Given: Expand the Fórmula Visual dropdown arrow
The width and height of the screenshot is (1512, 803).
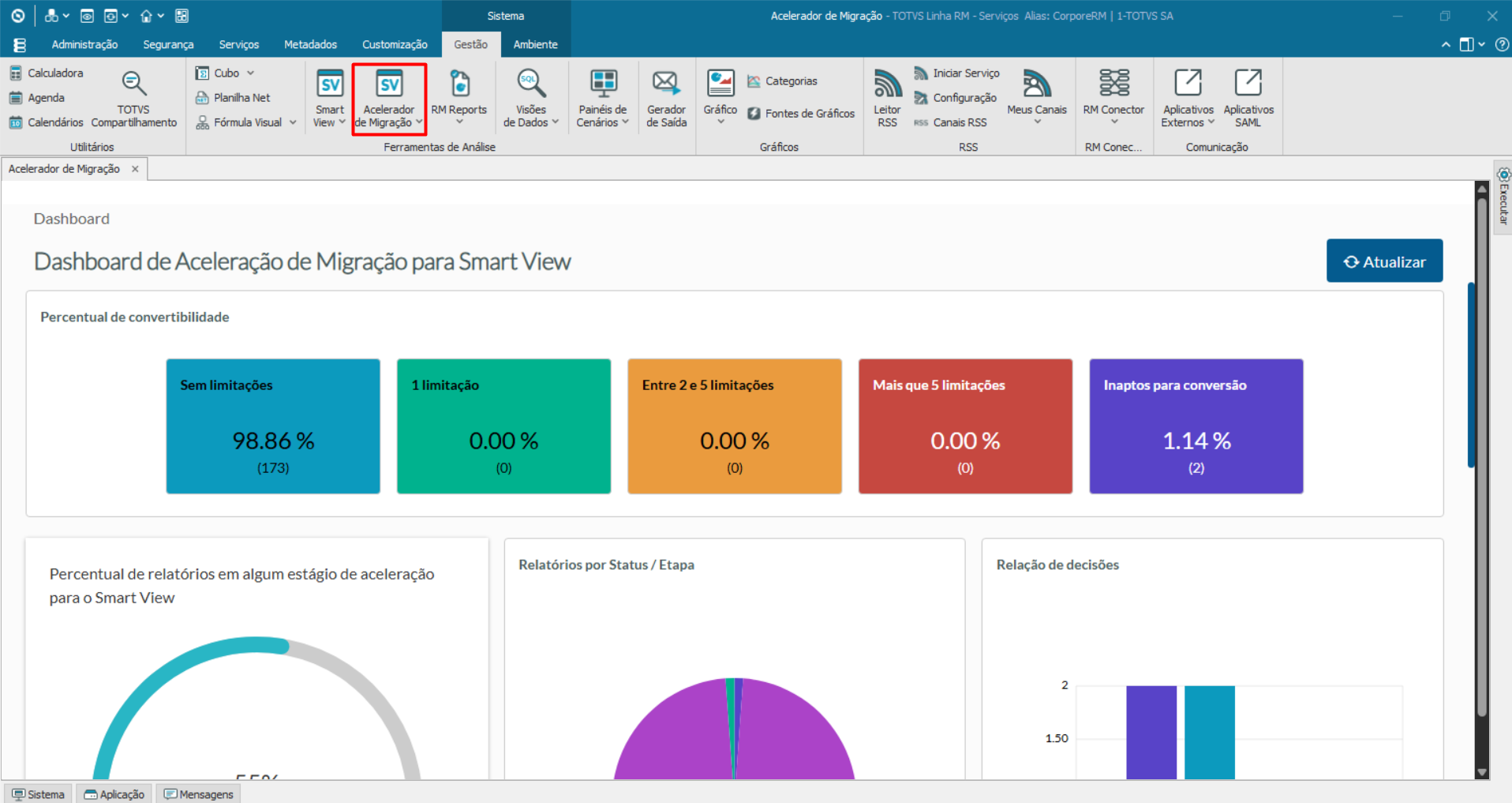Looking at the screenshot, I should [293, 122].
